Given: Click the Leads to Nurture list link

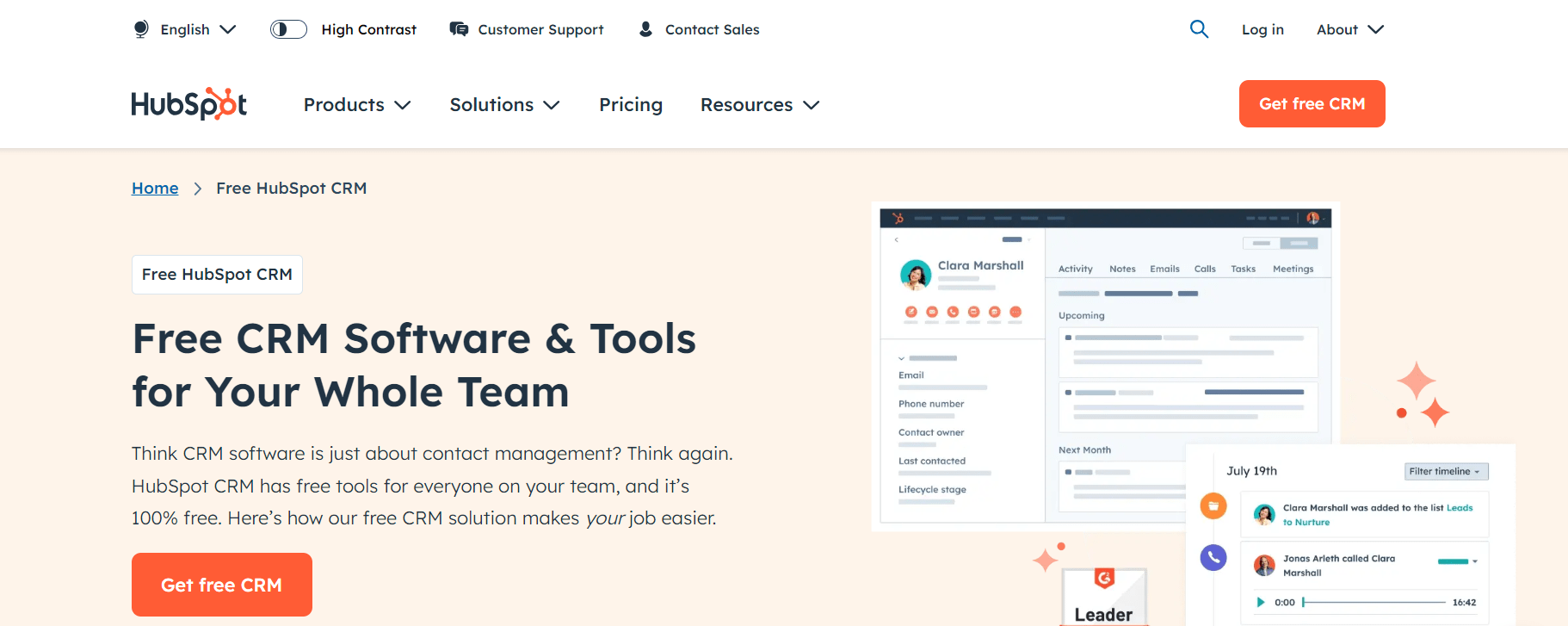Looking at the screenshot, I should [x=1377, y=515].
